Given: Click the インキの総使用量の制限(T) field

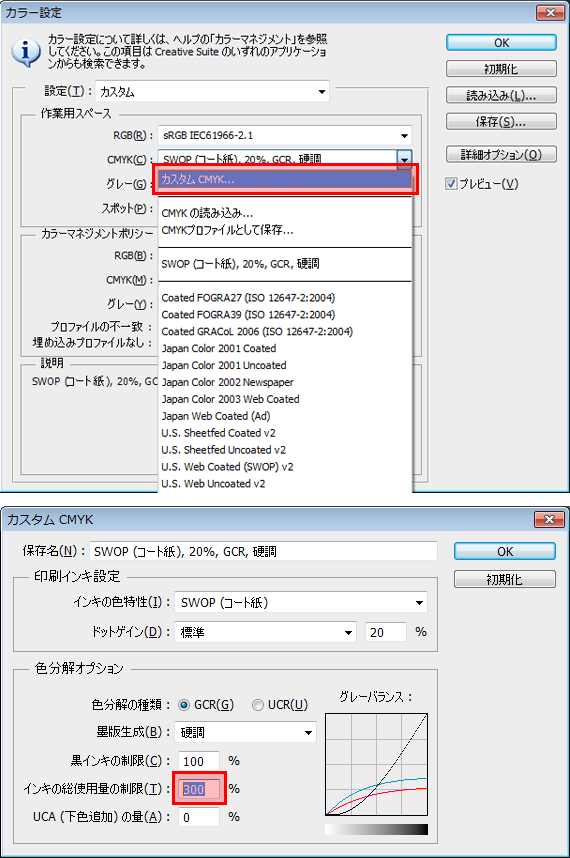Looking at the screenshot, I should 200,789.
